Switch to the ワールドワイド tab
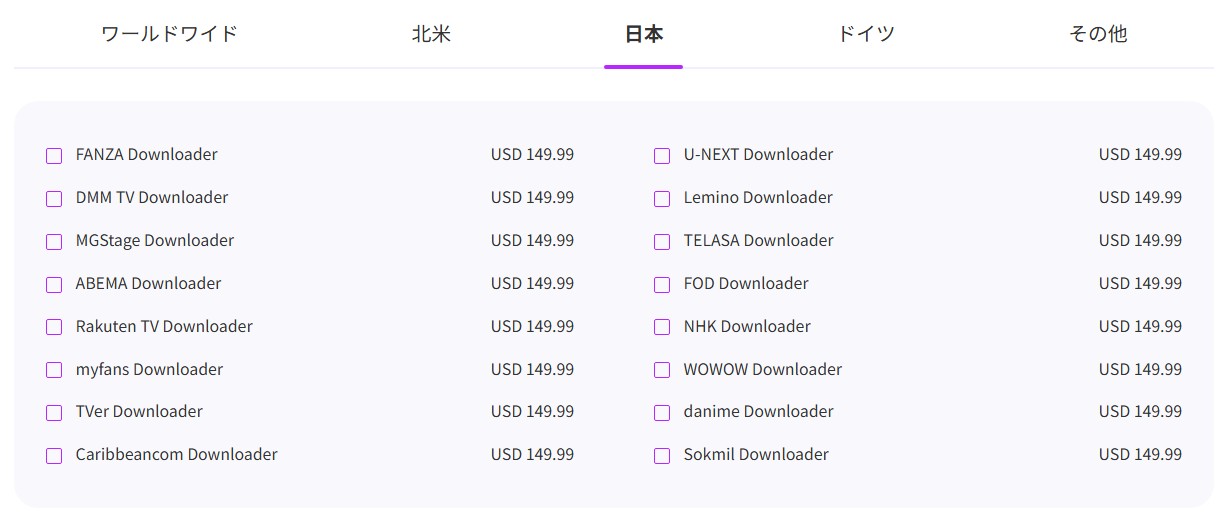 pos(169,34)
